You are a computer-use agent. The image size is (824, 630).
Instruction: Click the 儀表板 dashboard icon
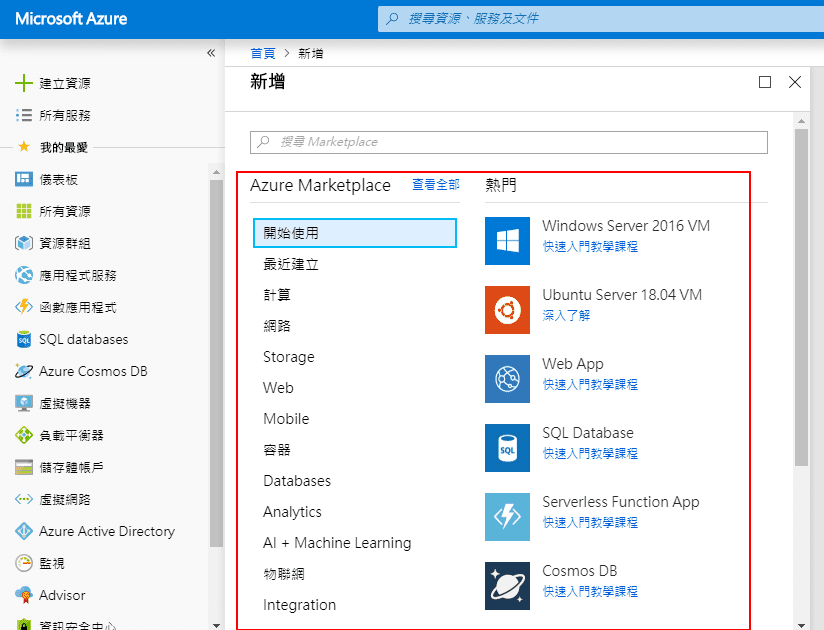click(24, 179)
